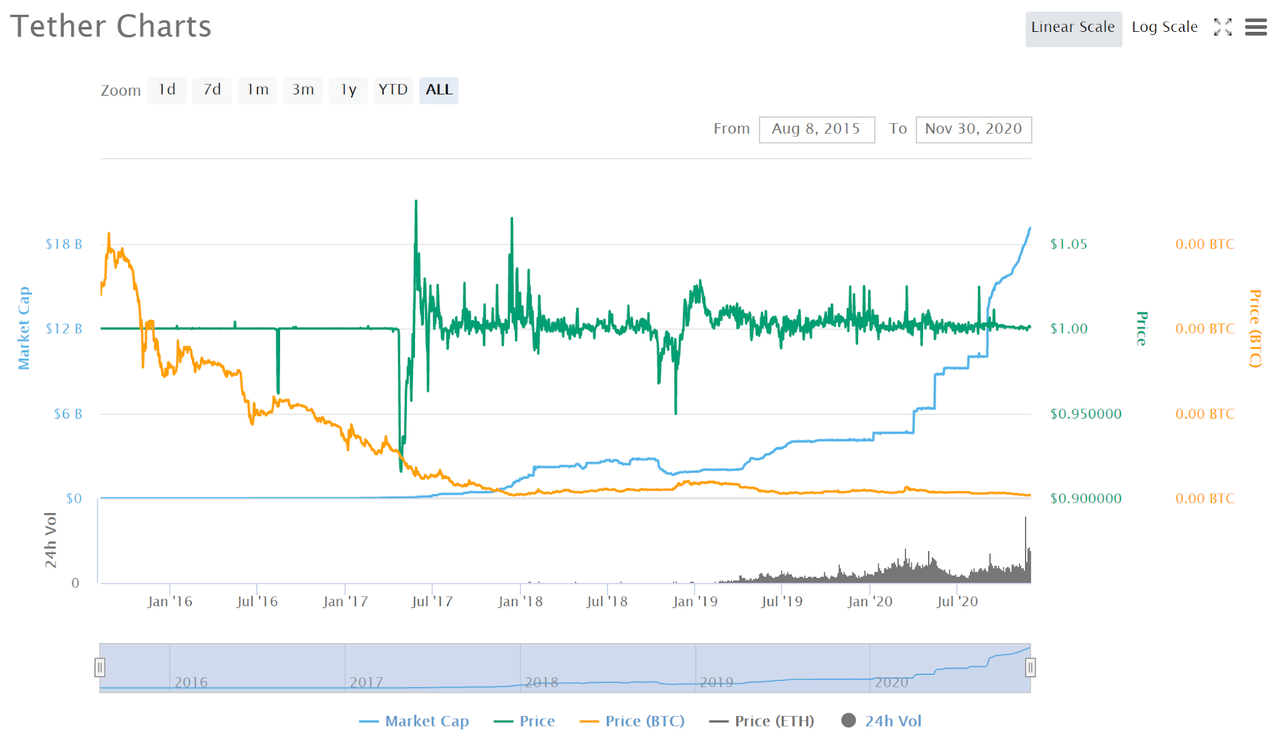Click 2017 in the navigator timeline
Screen dimensions: 1280x738
coord(366,682)
